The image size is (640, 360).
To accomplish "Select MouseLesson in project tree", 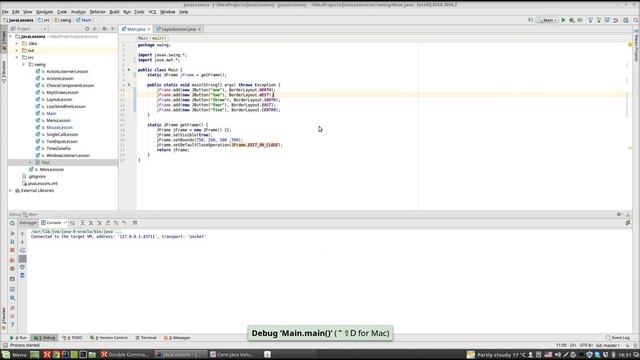I will pos(59,127).
